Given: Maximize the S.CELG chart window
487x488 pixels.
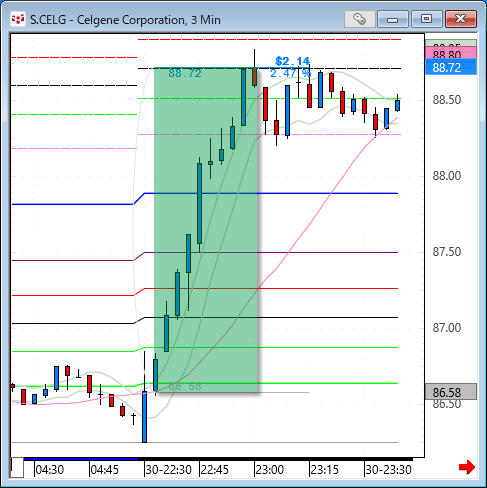Looking at the screenshot, I should click(x=426, y=19).
